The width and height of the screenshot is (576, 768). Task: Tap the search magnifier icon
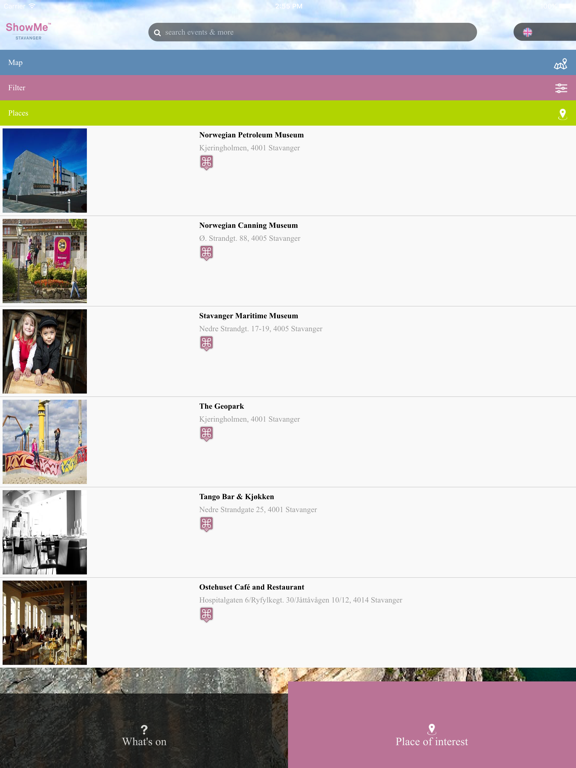tap(157, 33)
